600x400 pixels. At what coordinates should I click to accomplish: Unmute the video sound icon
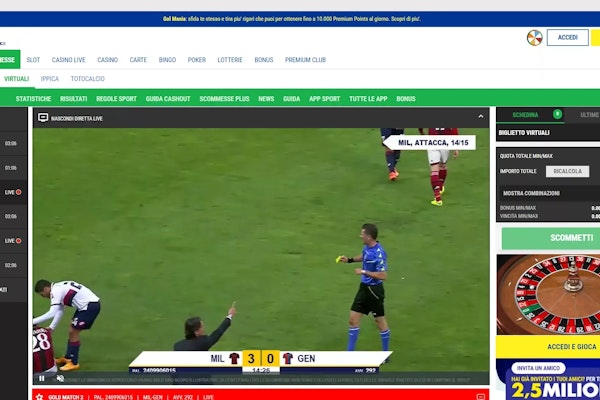click(x=60, y=379)
